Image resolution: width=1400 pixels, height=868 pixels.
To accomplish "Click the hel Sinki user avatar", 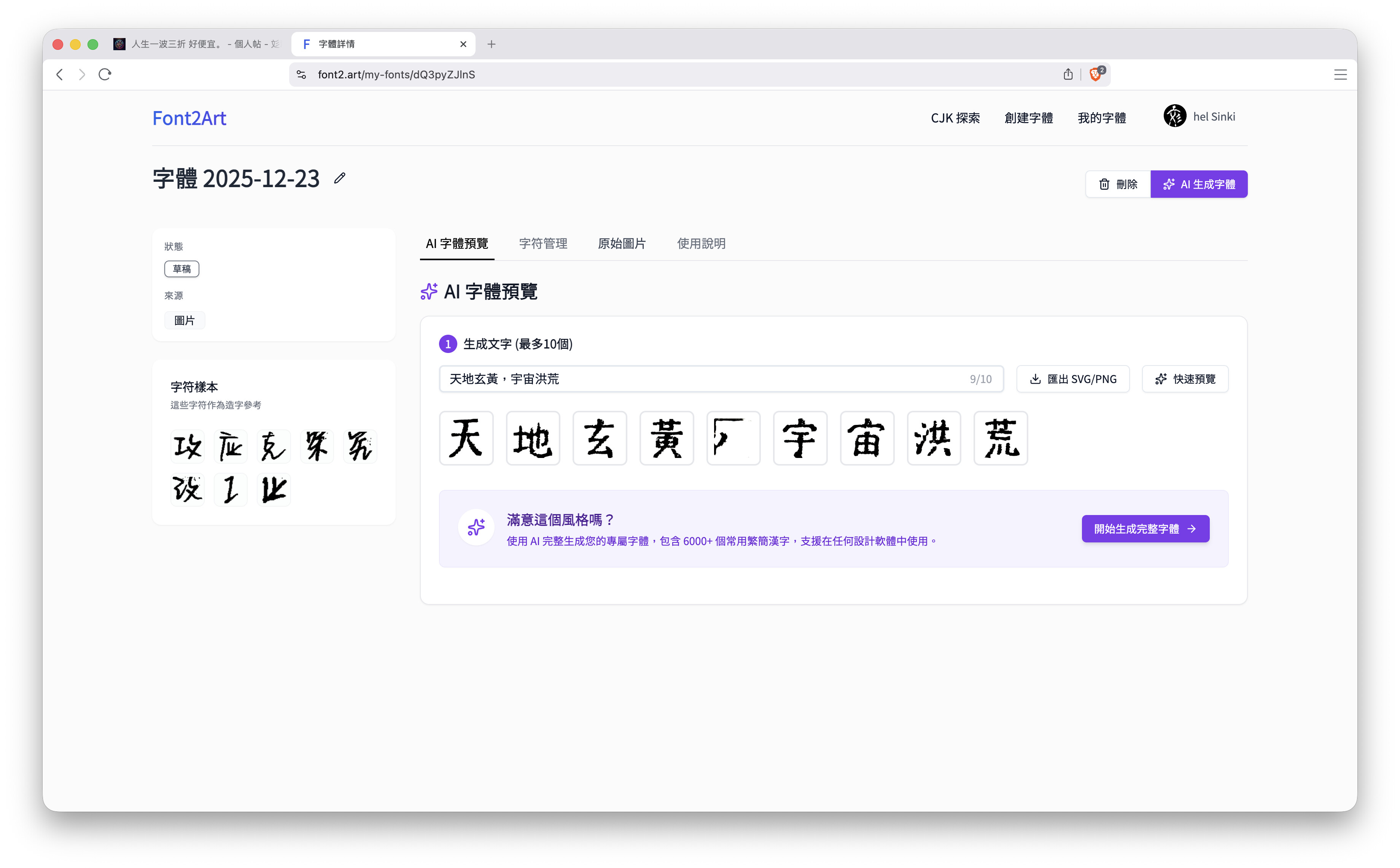I will tap(1174, 116).
